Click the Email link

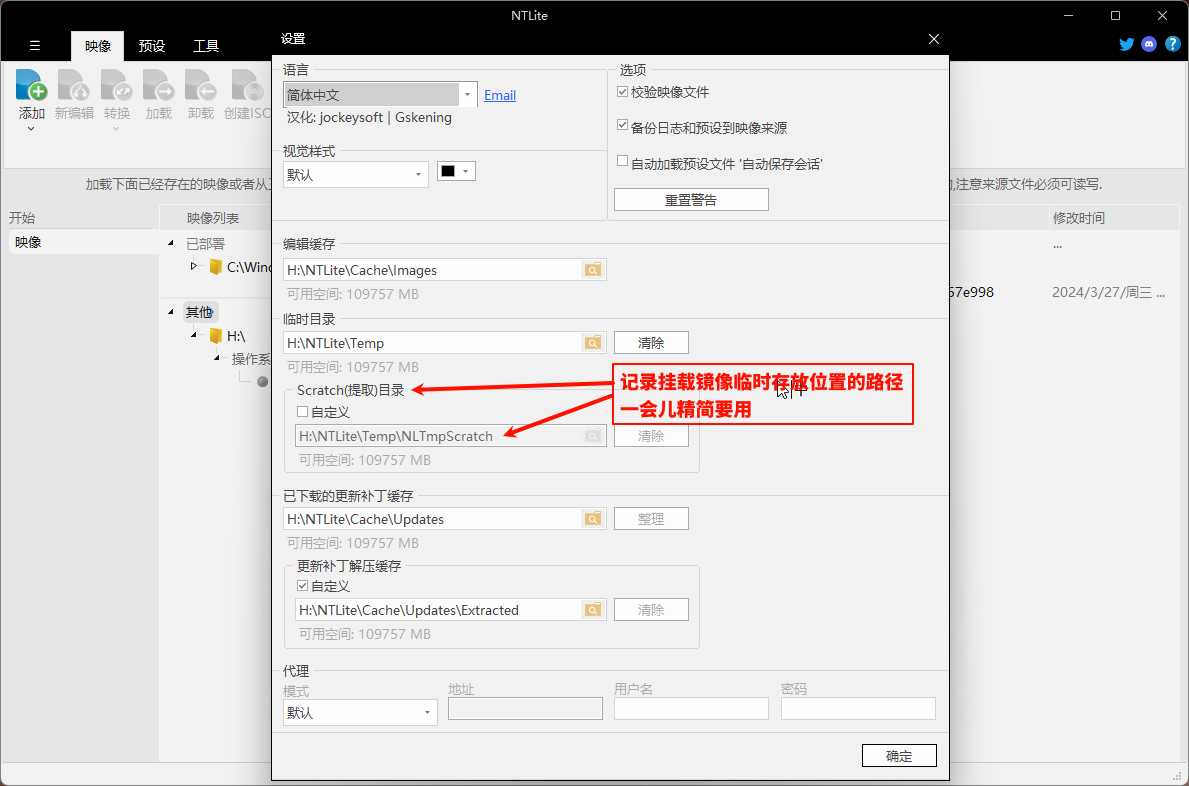tap(500, 96)
